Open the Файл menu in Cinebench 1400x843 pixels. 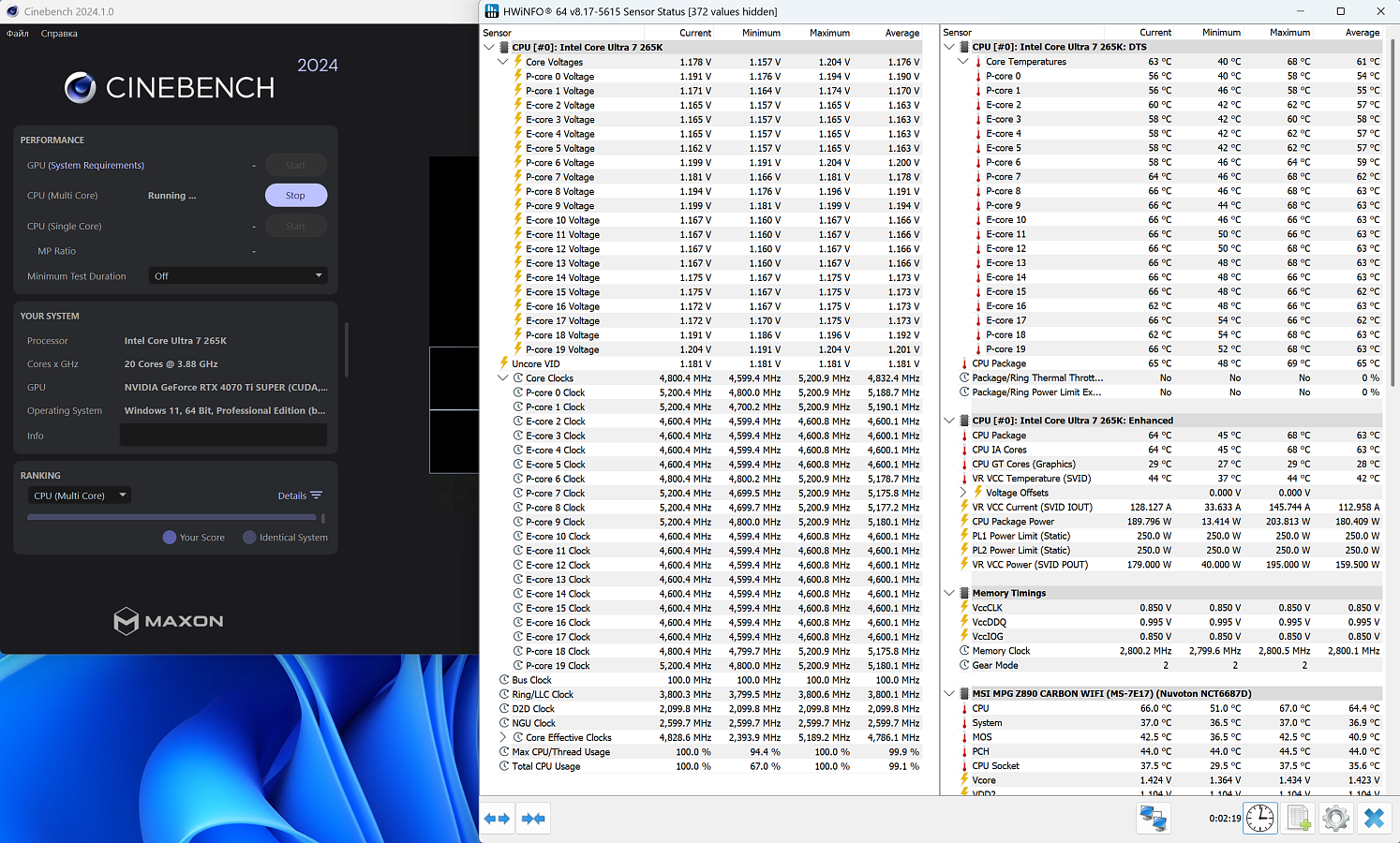click(x=18, y=34)
